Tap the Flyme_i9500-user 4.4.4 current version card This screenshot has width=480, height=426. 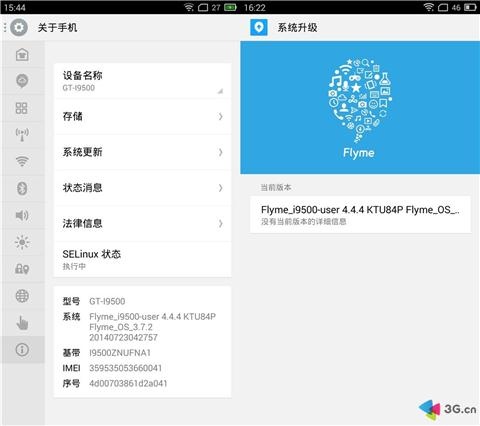click(x=361, y=214)
